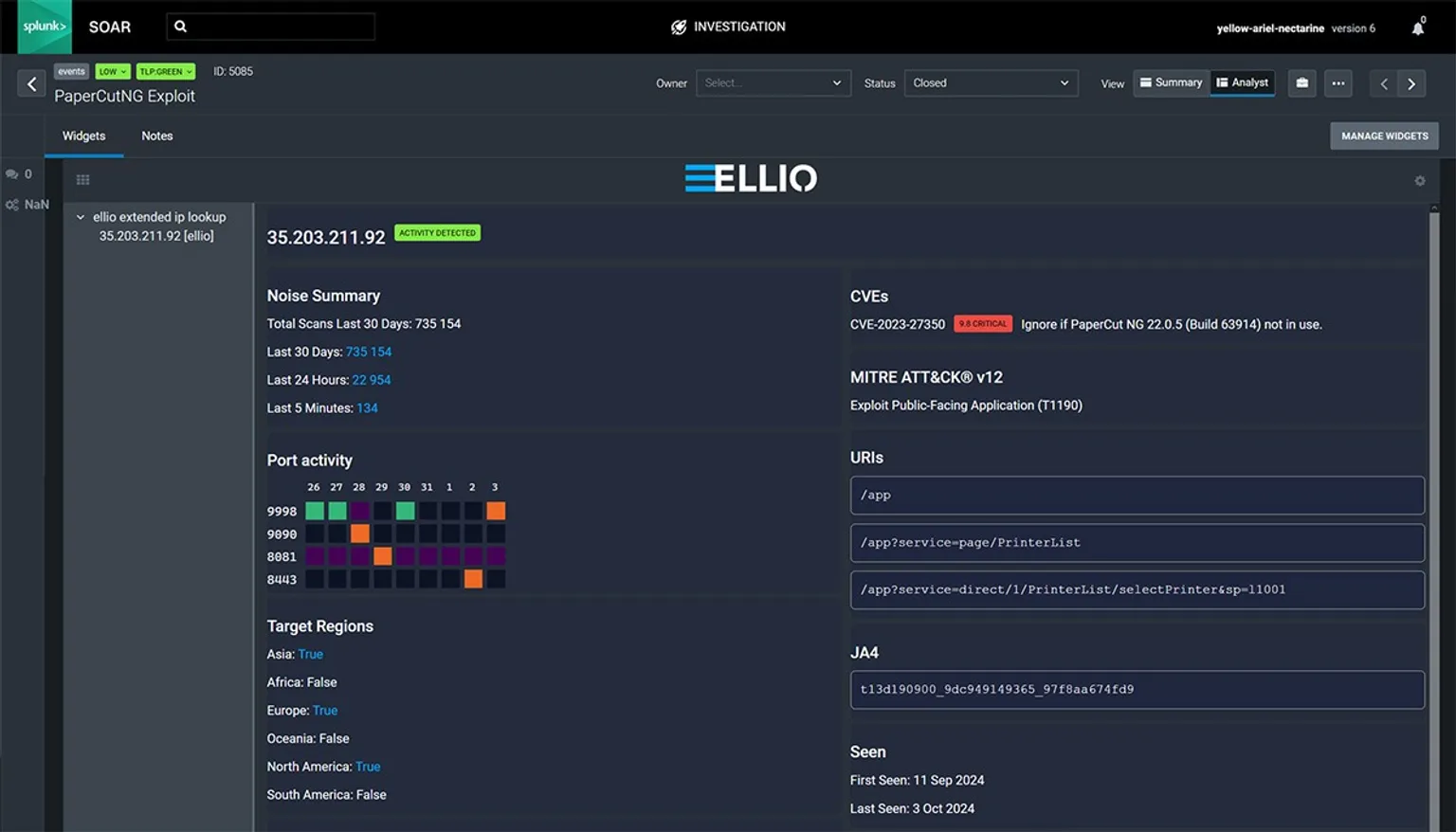Open more options via the ellipsis icon
This screenshot has height=832, width=1456.
1338,83
